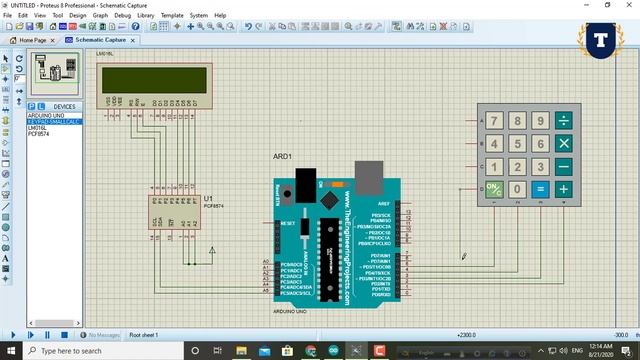
Task: Open the Edit menu
Action: click(23, 16)
